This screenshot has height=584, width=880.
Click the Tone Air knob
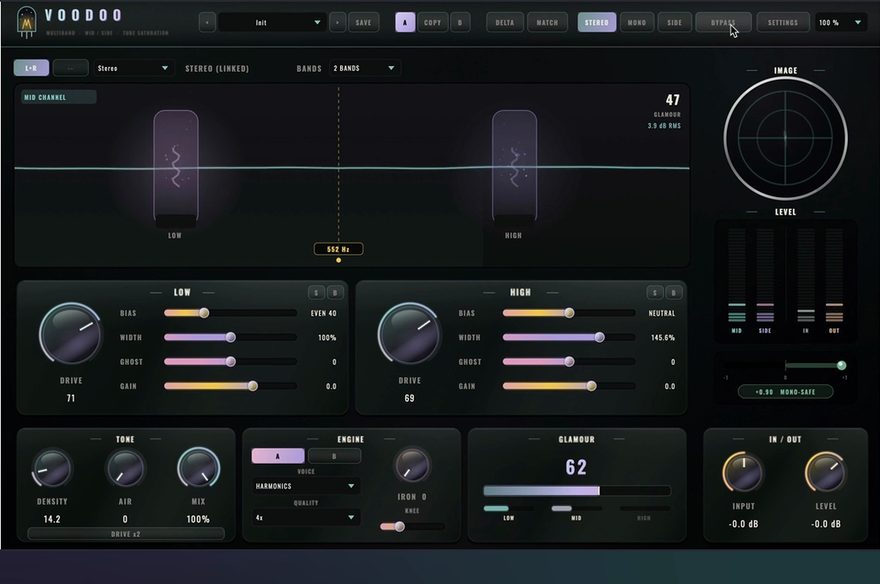coord(126,468)
